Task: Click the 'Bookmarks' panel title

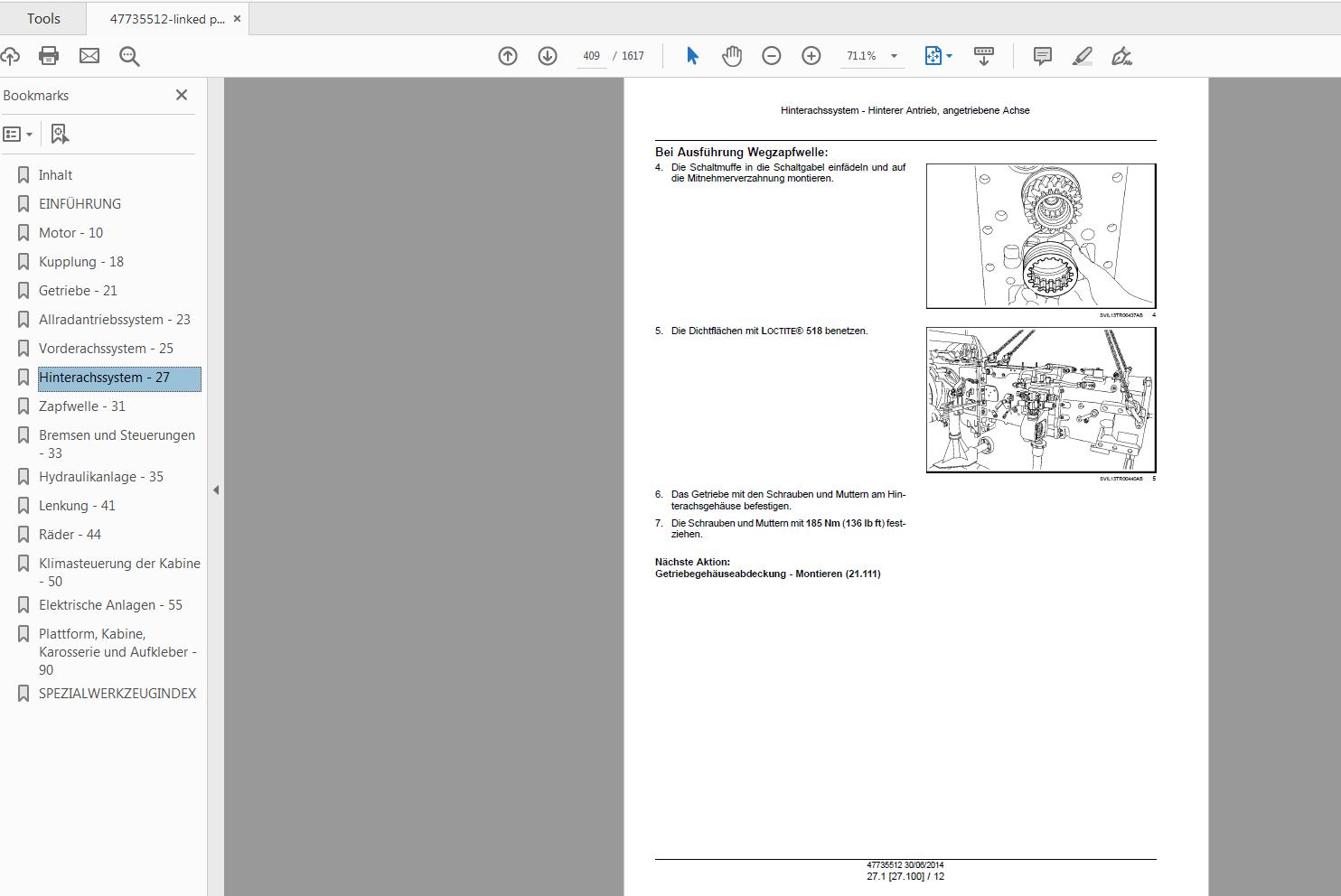Action: [36, 96]
